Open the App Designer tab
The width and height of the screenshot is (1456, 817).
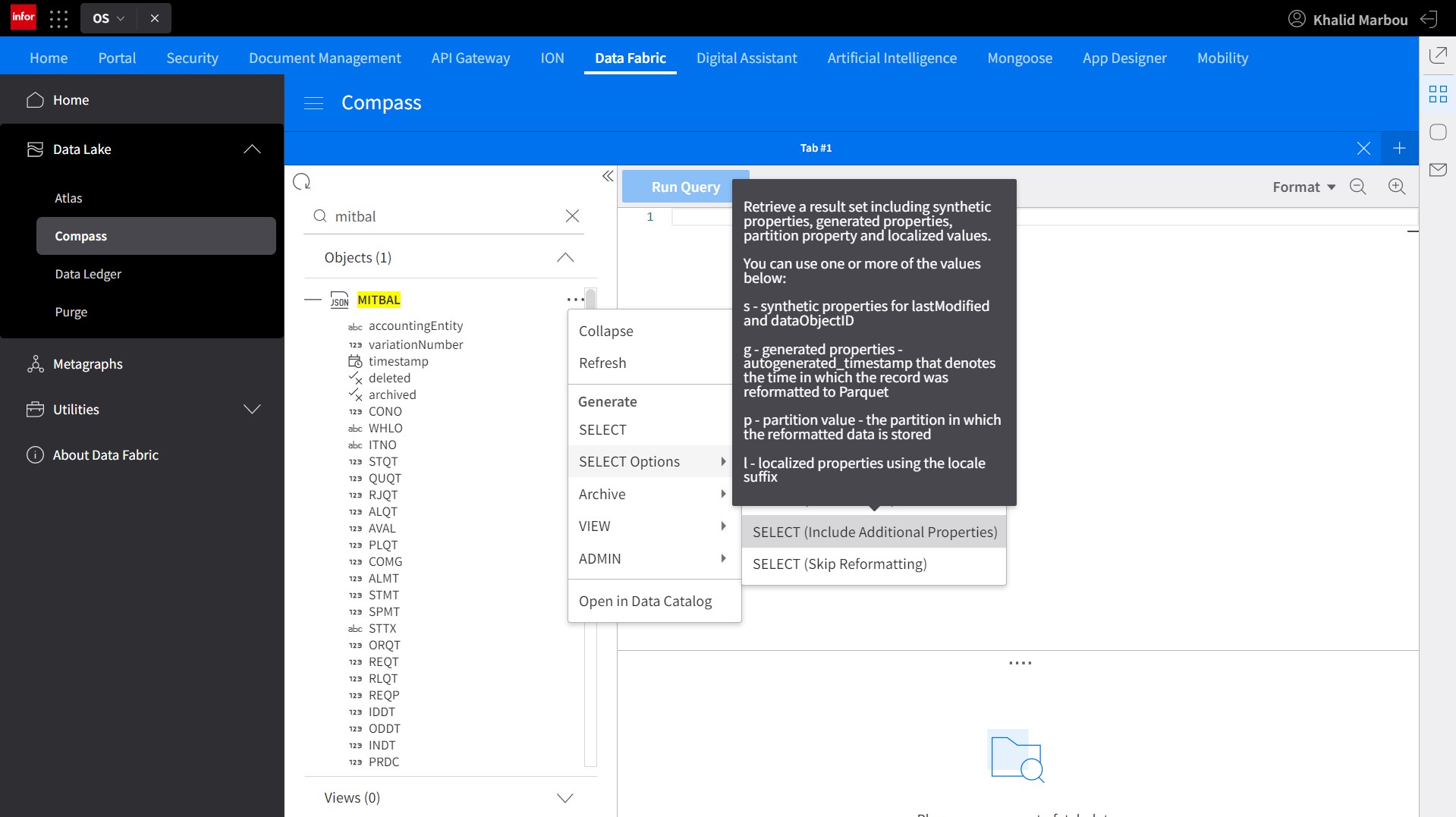point(1124,58)
